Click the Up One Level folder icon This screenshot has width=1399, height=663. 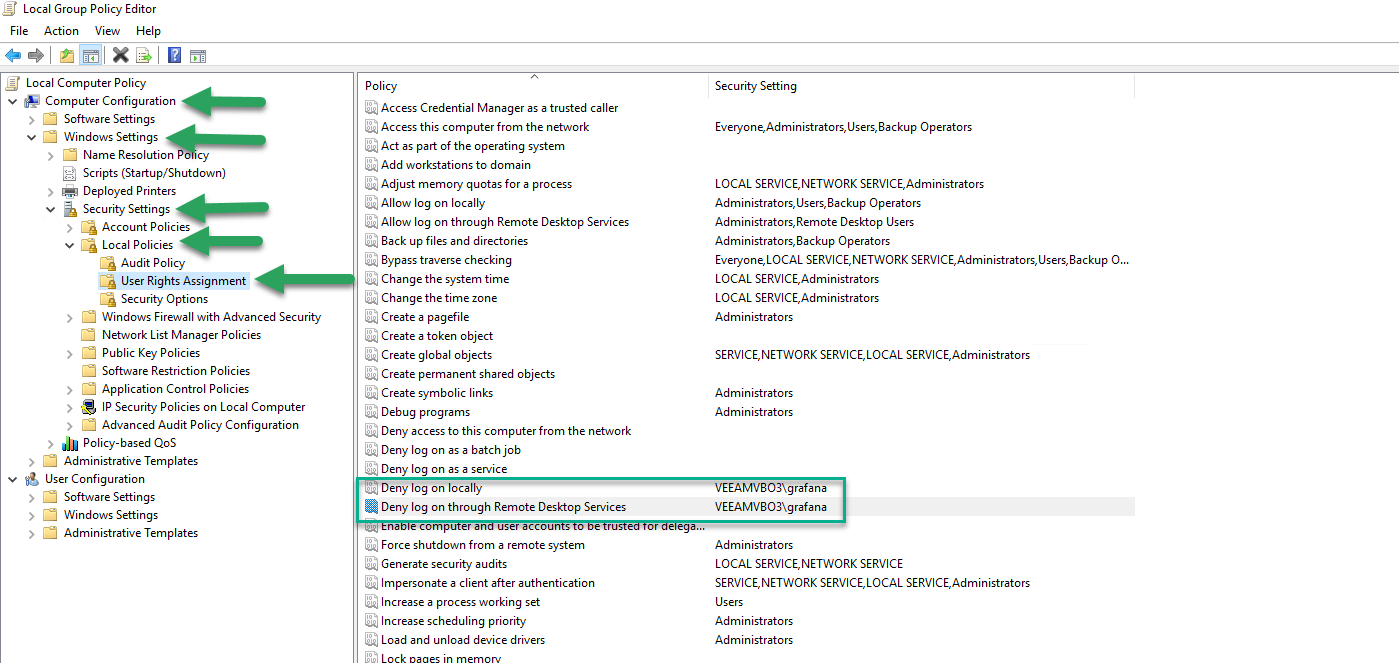coord(67,55)
